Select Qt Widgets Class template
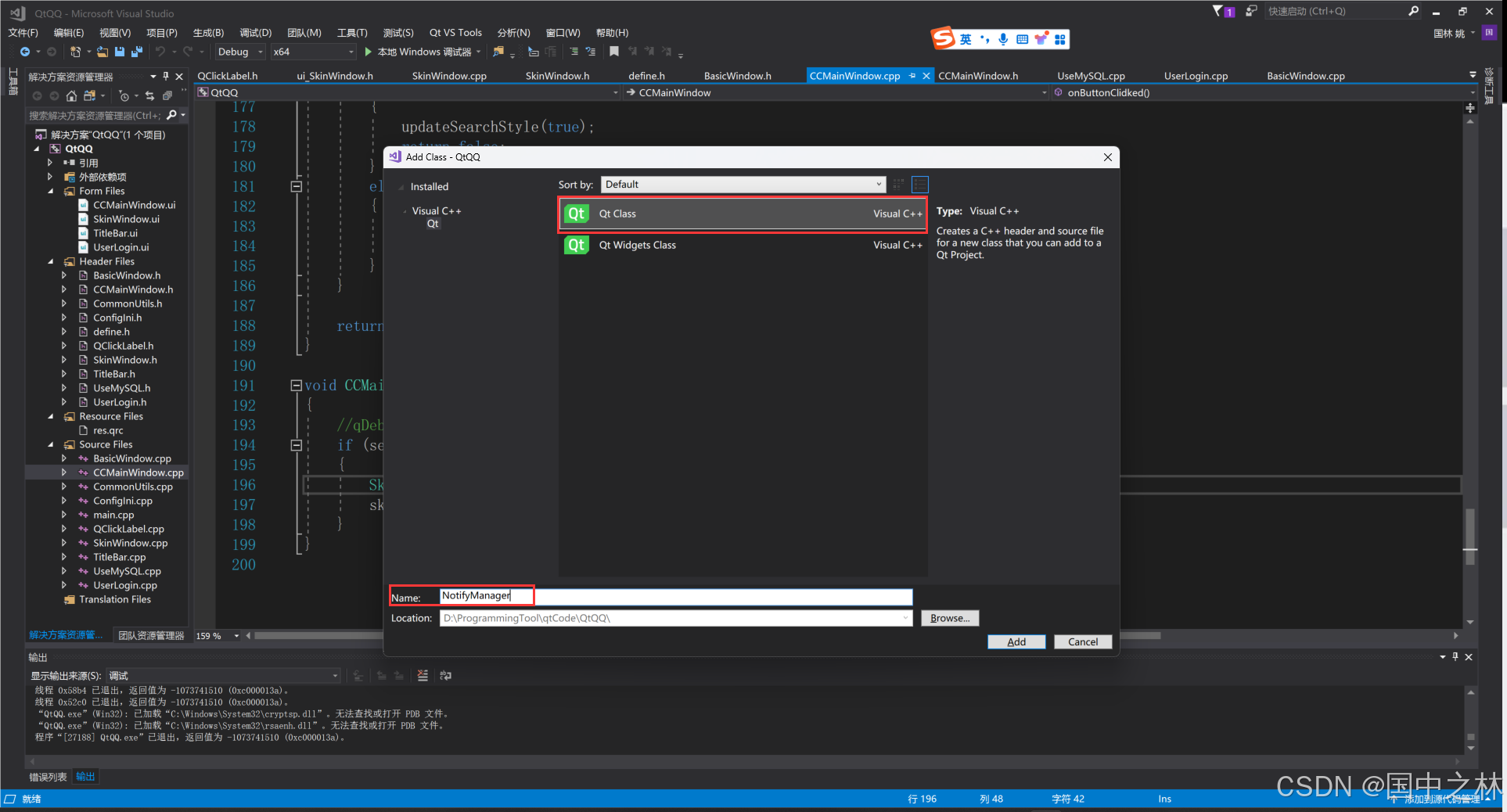This screenshot has height=812, width=1507. tap(743, 246)
